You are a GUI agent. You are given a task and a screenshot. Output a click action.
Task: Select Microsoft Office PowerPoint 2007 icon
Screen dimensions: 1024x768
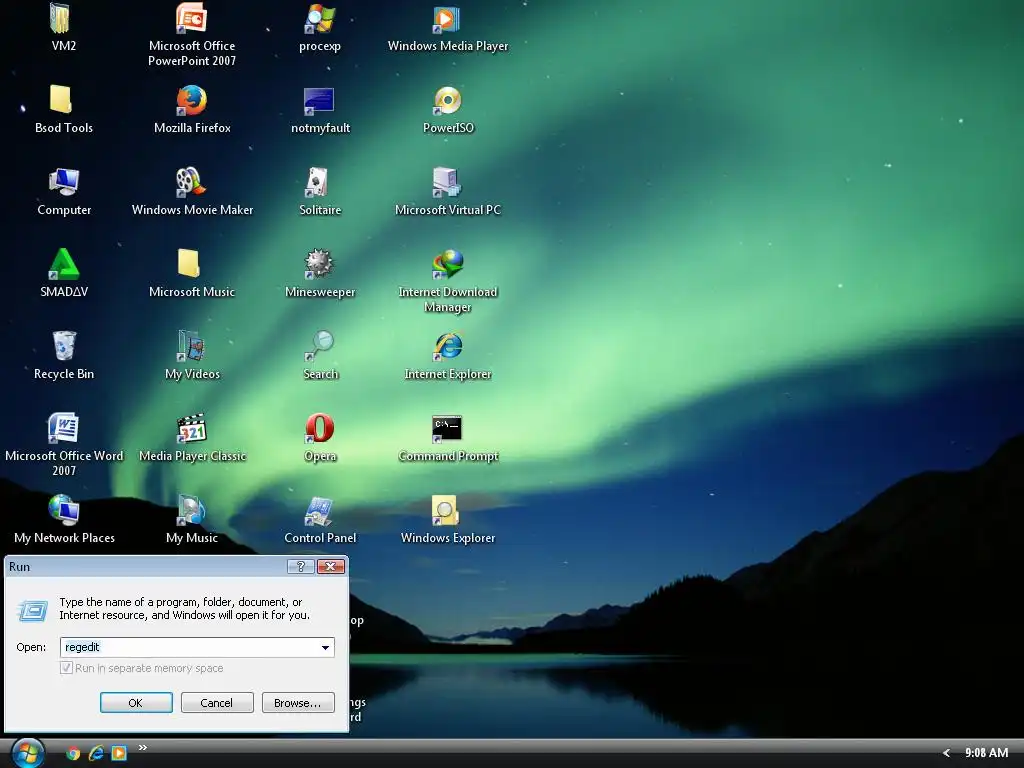(x=191, y=18)
